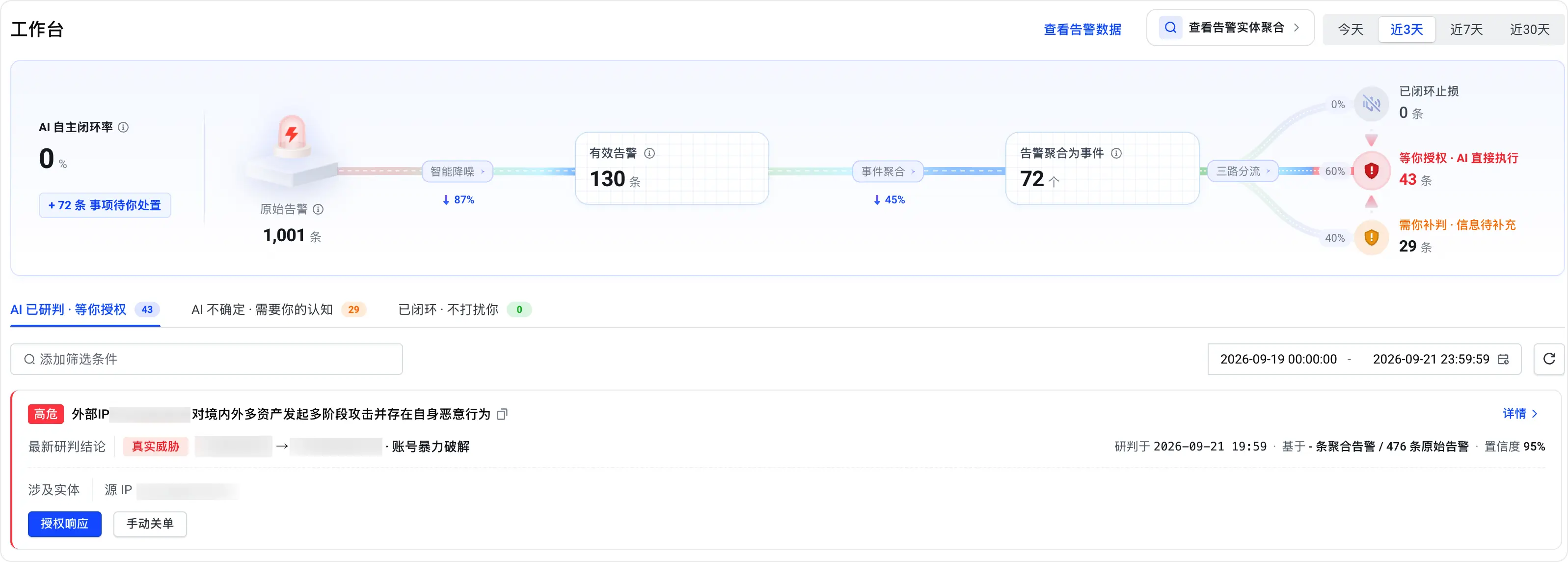Expand the 智能降噪 stage chevron
Viewport: 1568px width, 562px height.
(x=483, y=172)
